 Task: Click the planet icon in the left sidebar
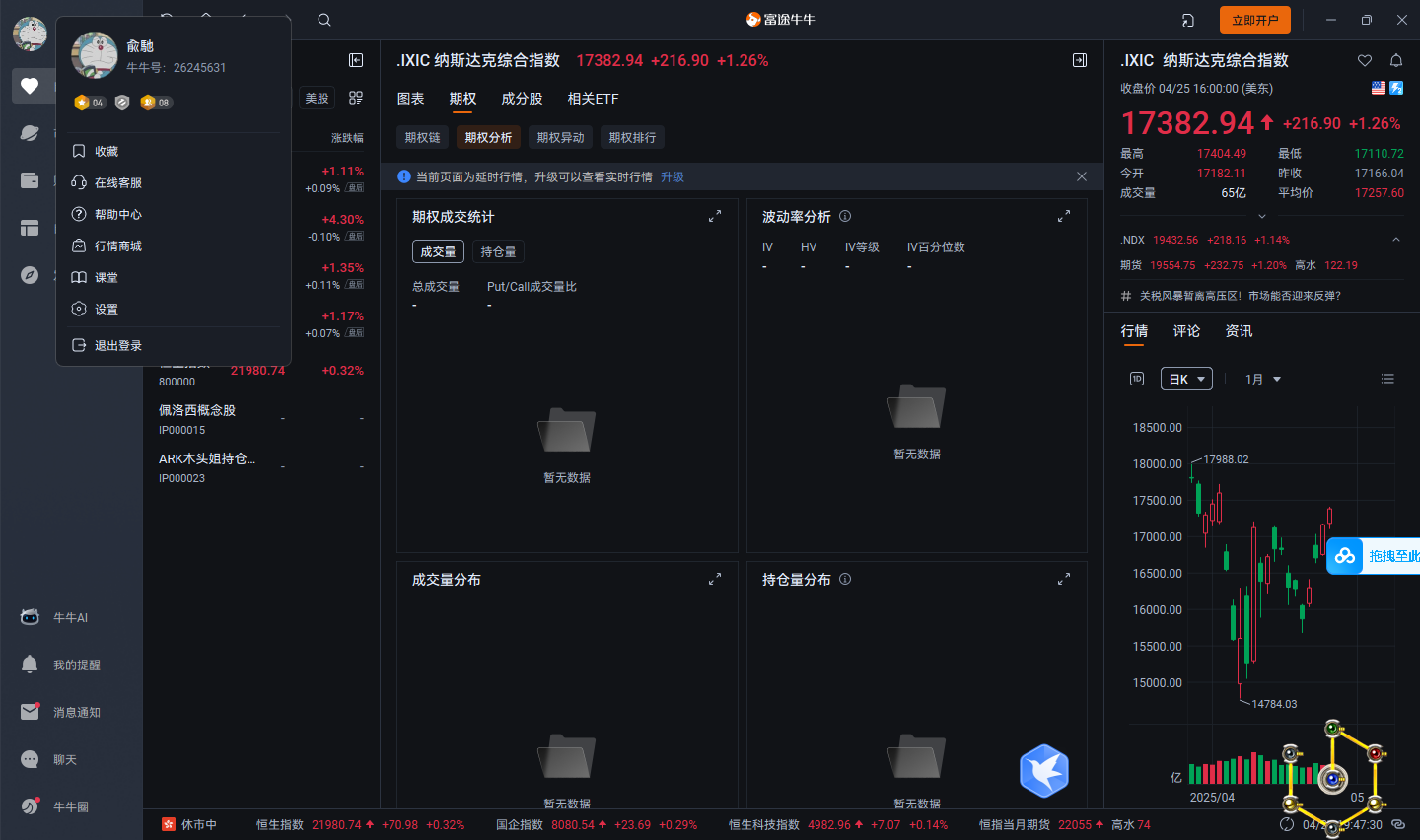(x=30, y=133)
